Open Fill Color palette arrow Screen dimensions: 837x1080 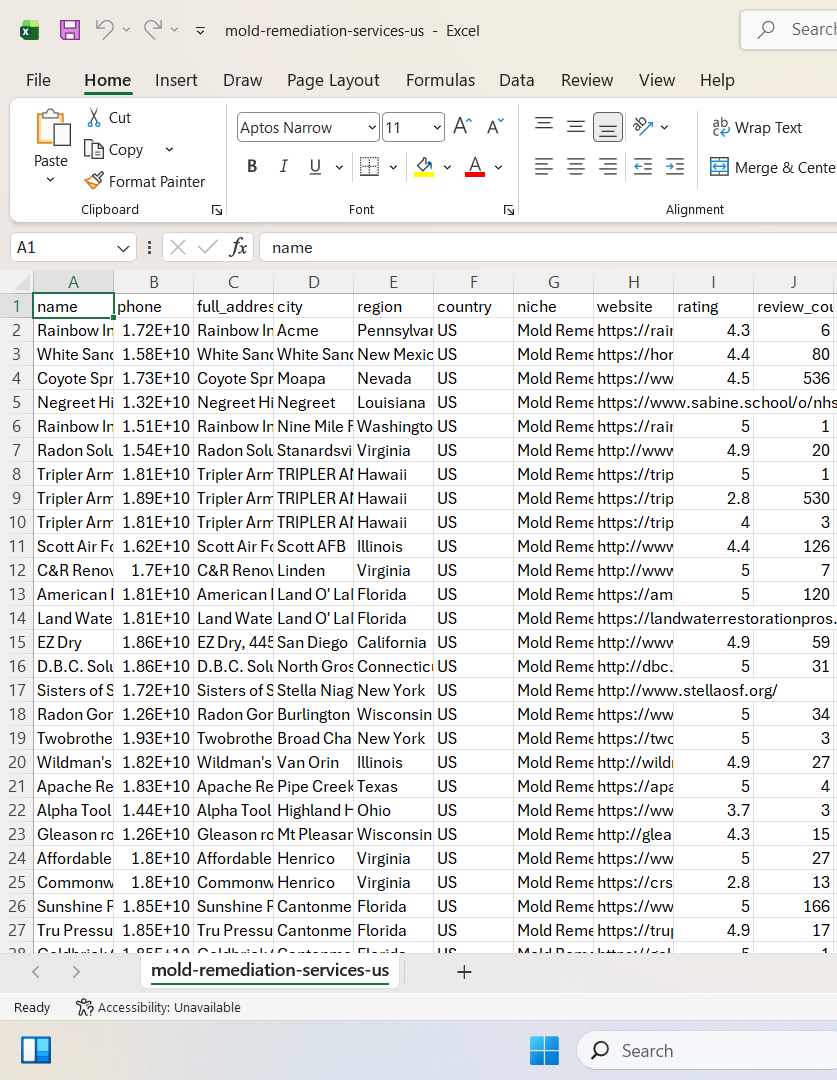447,167
